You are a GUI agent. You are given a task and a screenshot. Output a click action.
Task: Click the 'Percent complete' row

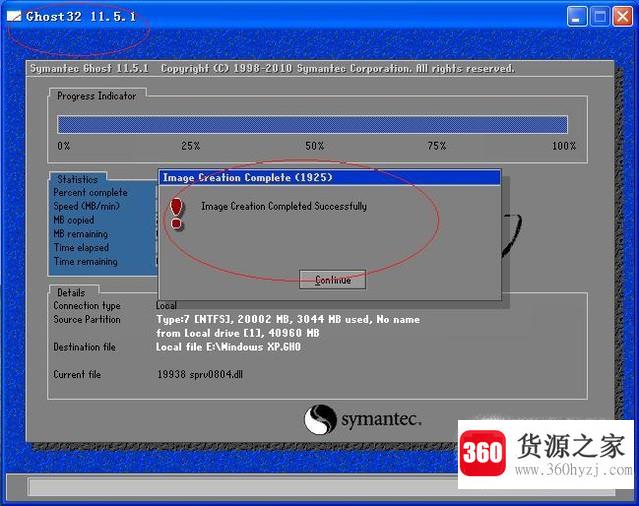(90, 192)
